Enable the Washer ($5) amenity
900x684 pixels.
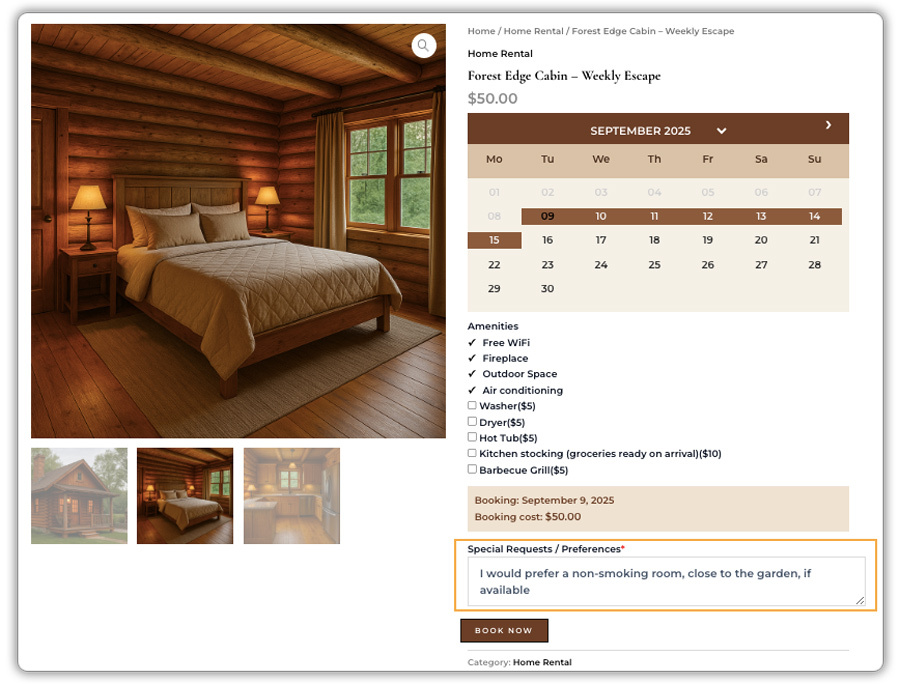click(x=471, y=404)
